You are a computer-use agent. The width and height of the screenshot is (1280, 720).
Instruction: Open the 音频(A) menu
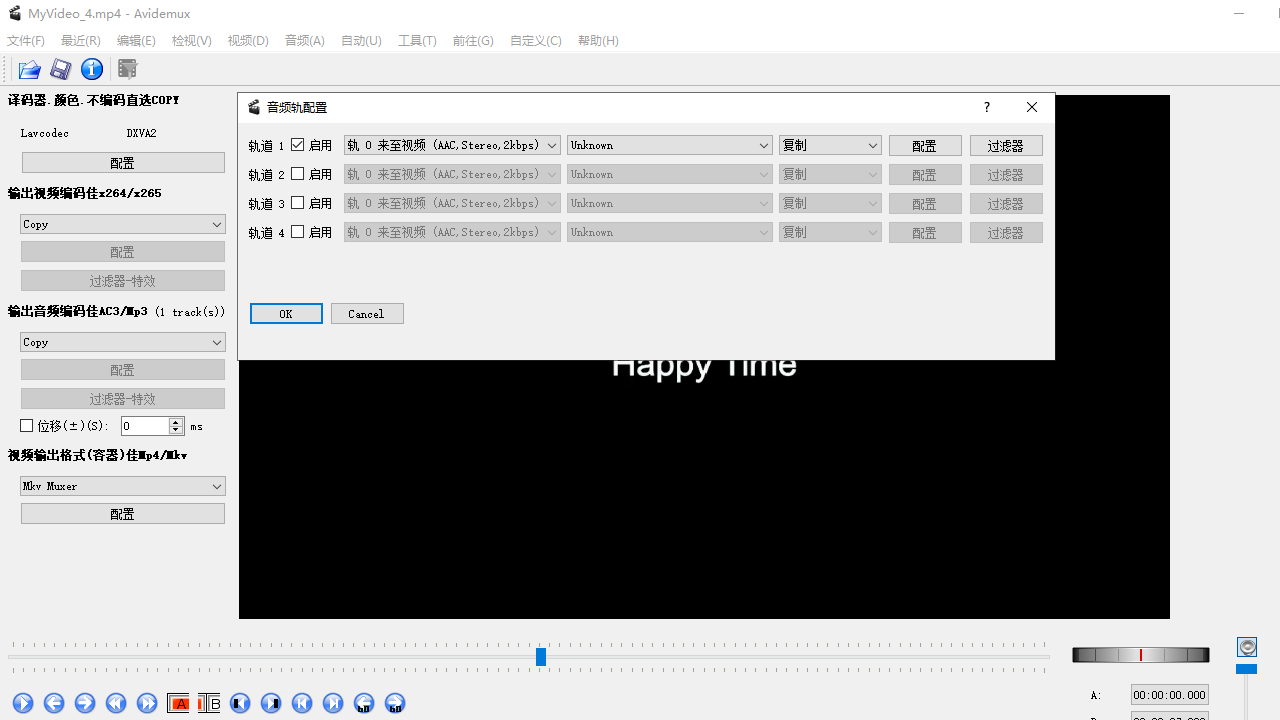point(304,40)
